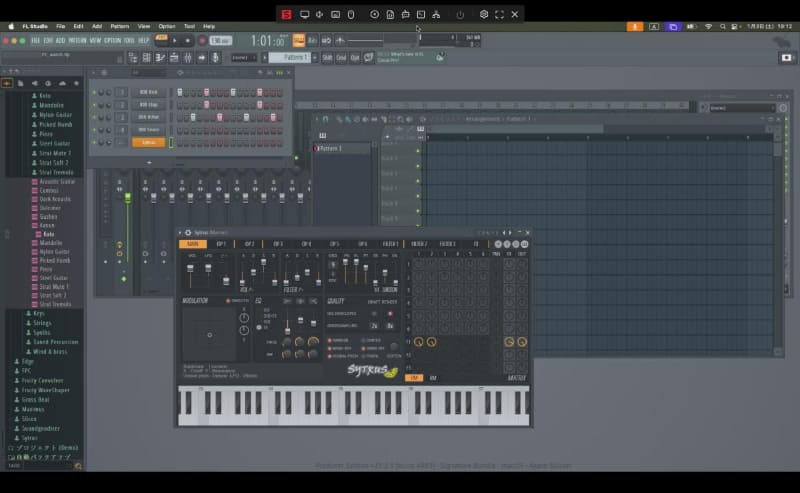Select the 808 HiHat channel button

click(148, 117)
